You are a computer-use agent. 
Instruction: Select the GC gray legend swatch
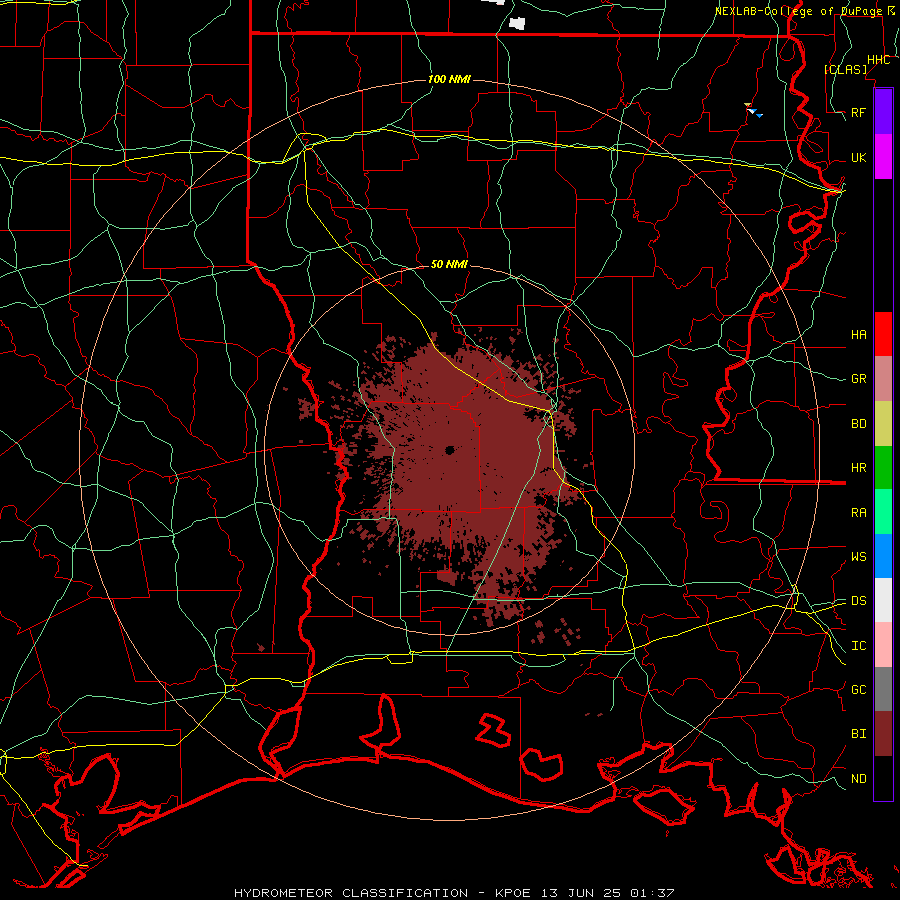pyautogui.click(x=883, y=689)
